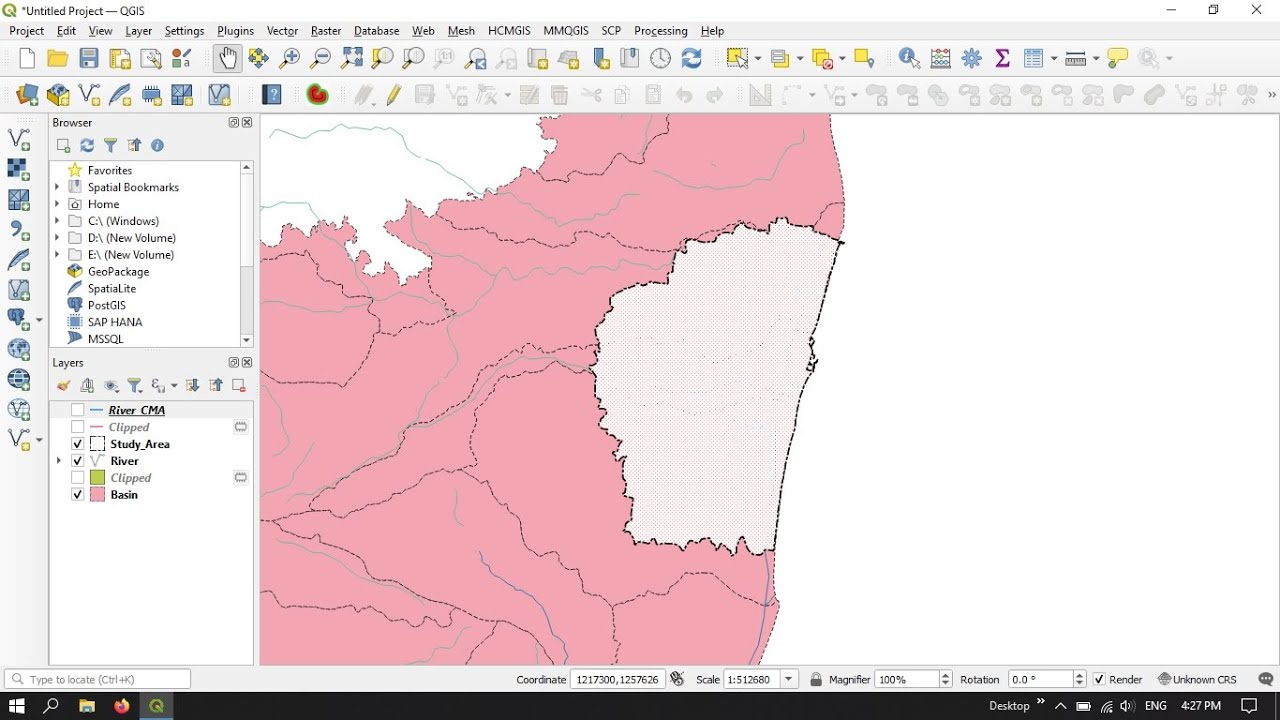Show the green polygon Clipped layer
The image size is (1280, 720).
pyautogui.click(x=77, y=478)
